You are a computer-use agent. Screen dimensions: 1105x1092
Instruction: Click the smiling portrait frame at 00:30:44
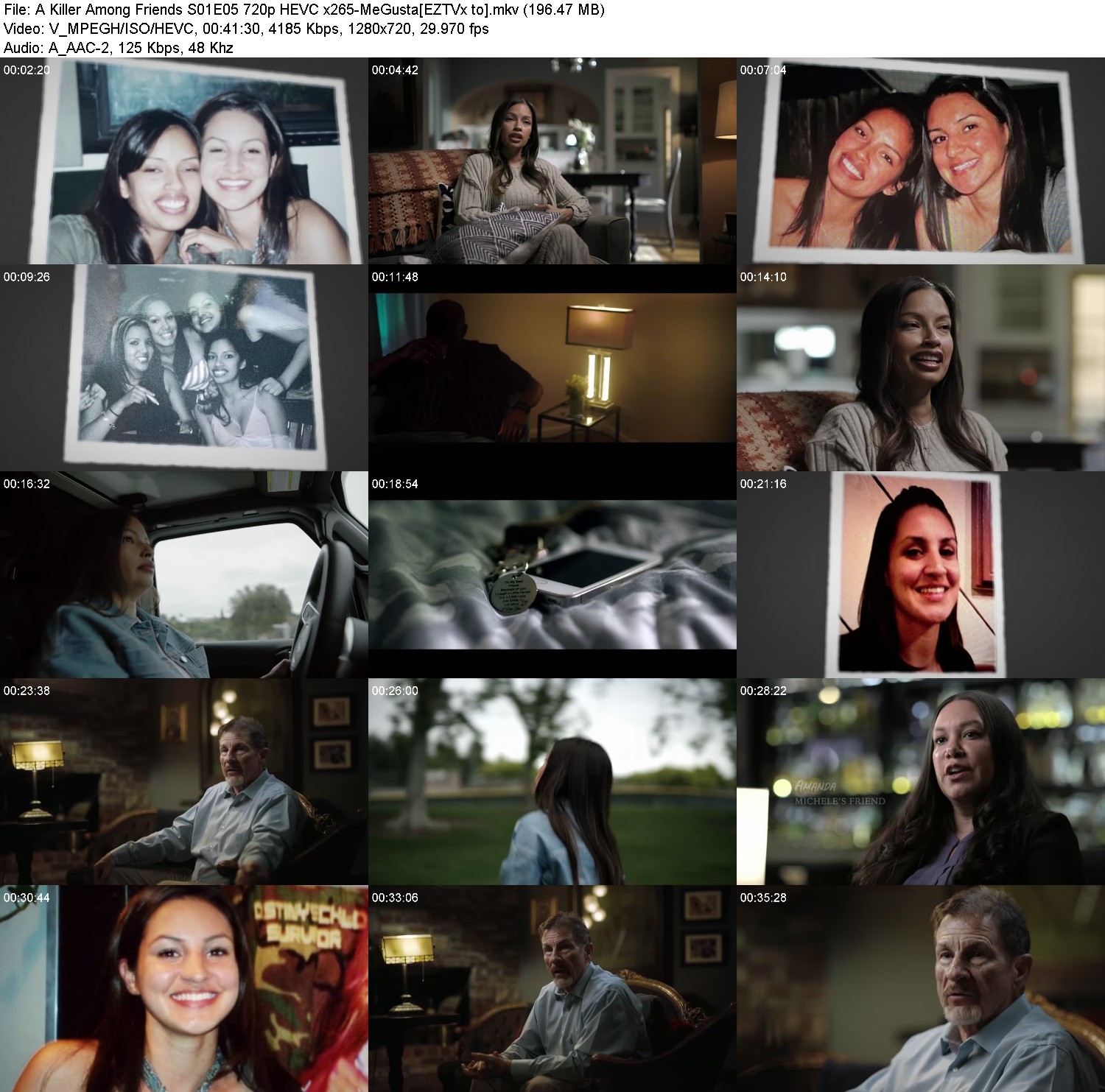click(184, 989)
